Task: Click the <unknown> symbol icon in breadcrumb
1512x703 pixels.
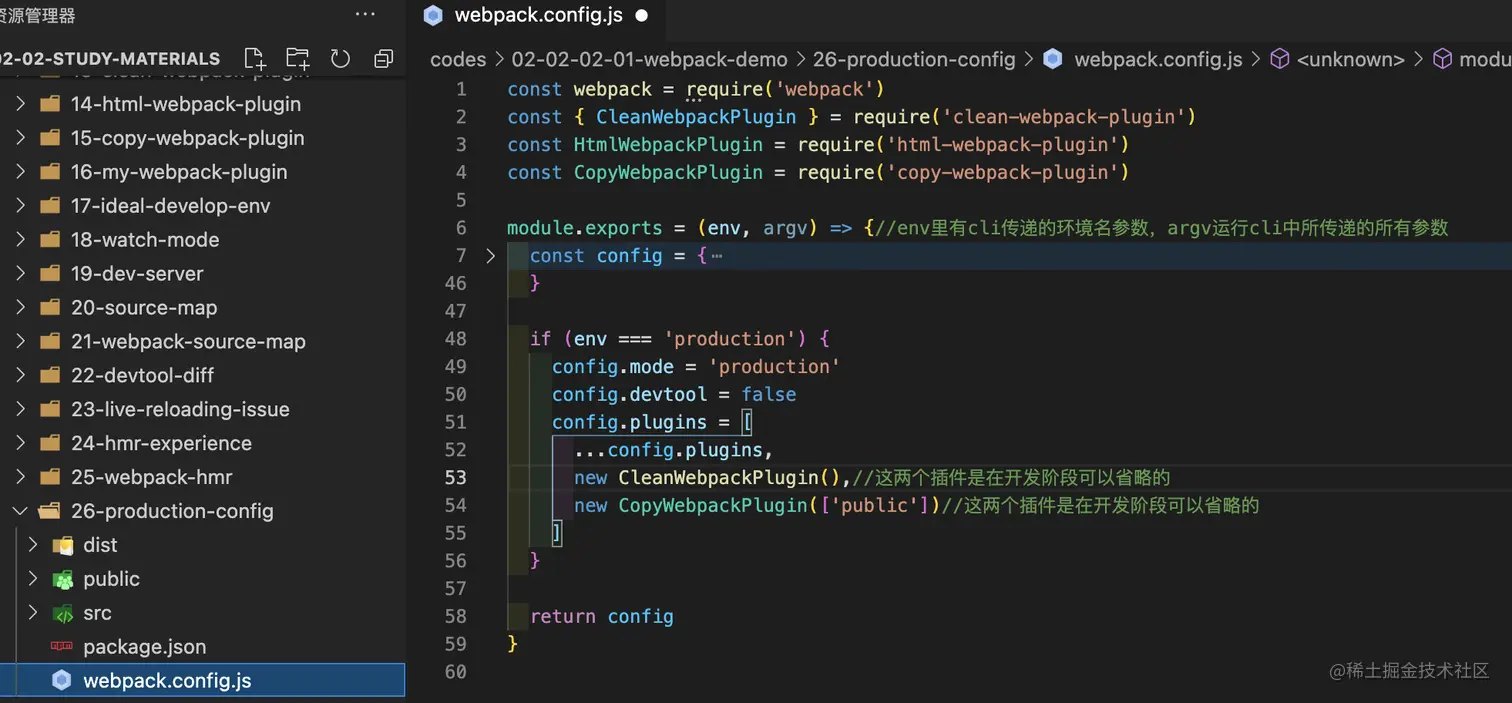Action: pos(1279,59)
